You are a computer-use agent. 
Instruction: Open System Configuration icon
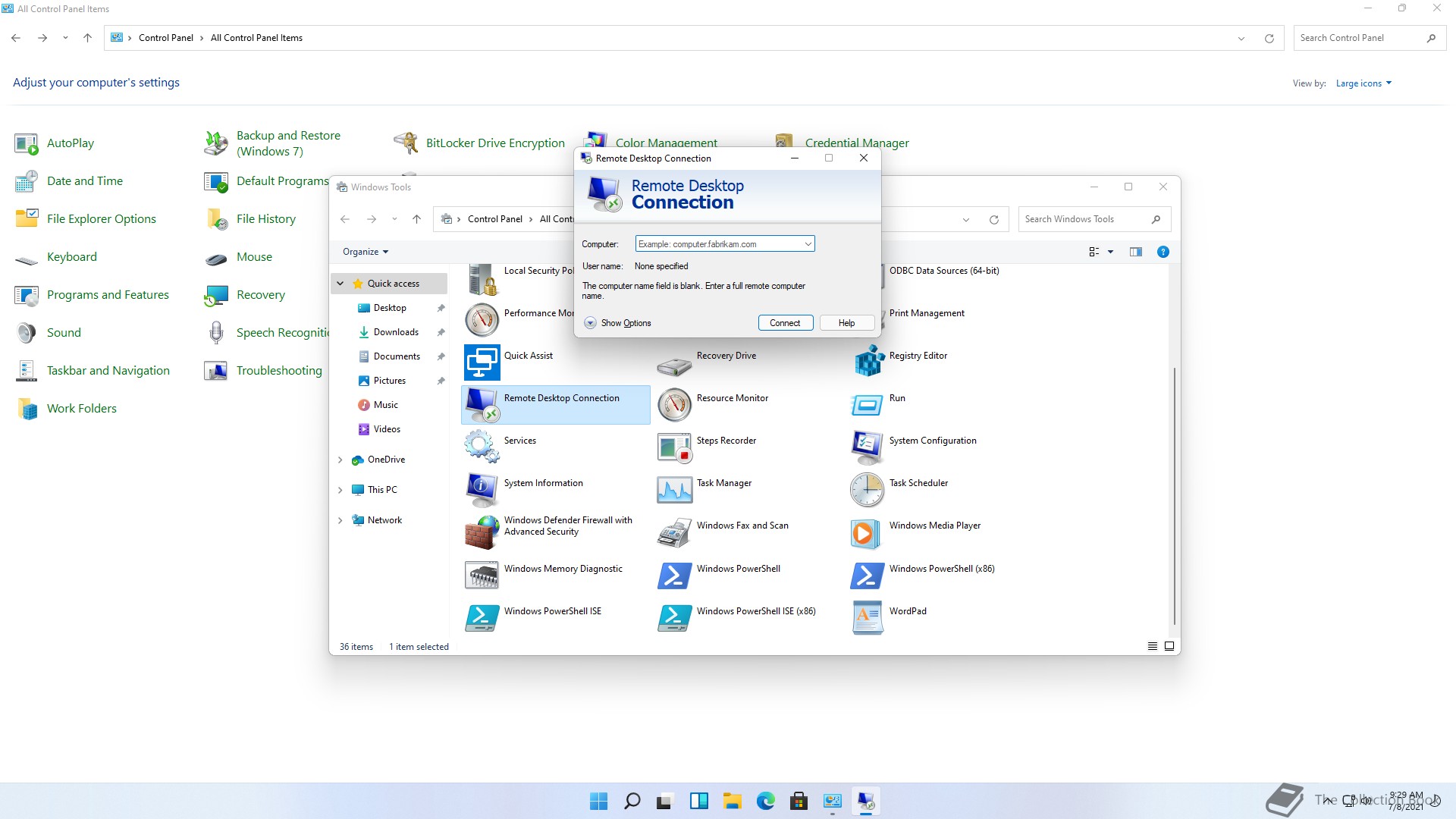(x=868, y=447)
